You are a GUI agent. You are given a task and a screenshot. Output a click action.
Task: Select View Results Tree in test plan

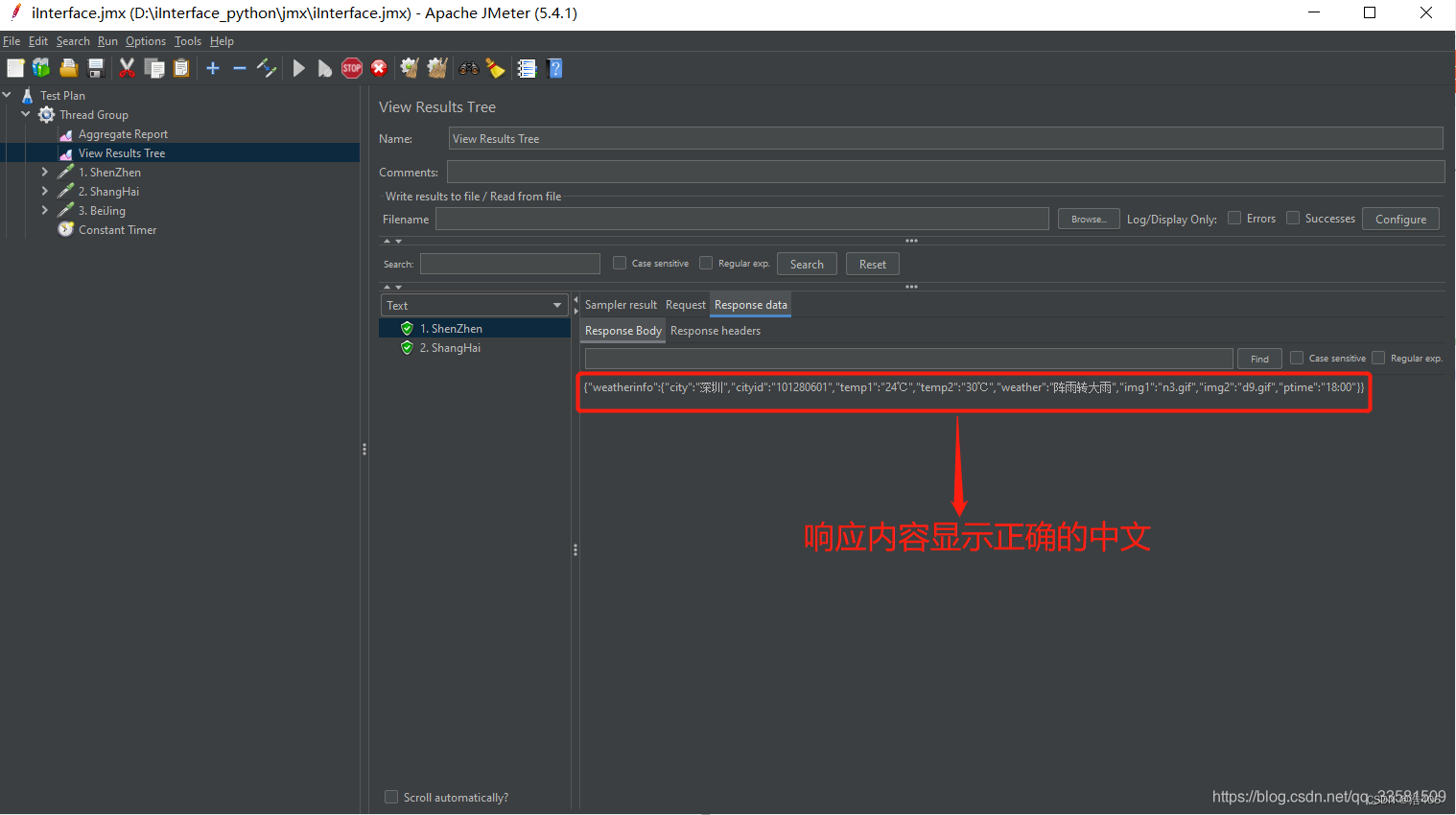coord(122,153)
